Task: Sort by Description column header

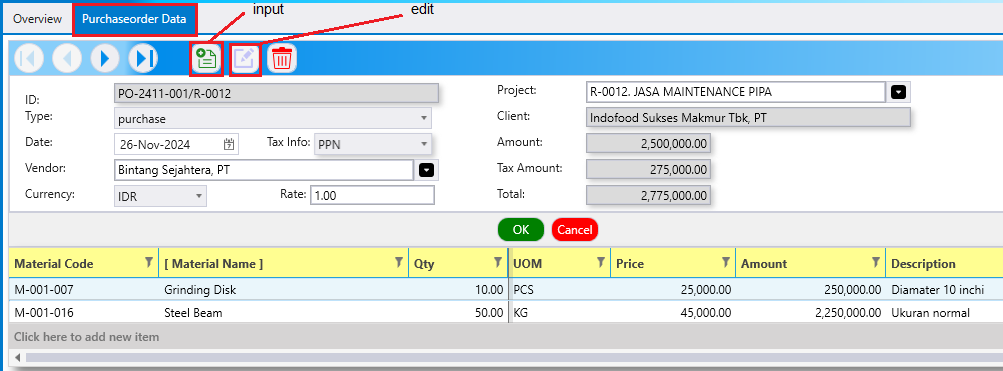Action: (x=923, y=264)
